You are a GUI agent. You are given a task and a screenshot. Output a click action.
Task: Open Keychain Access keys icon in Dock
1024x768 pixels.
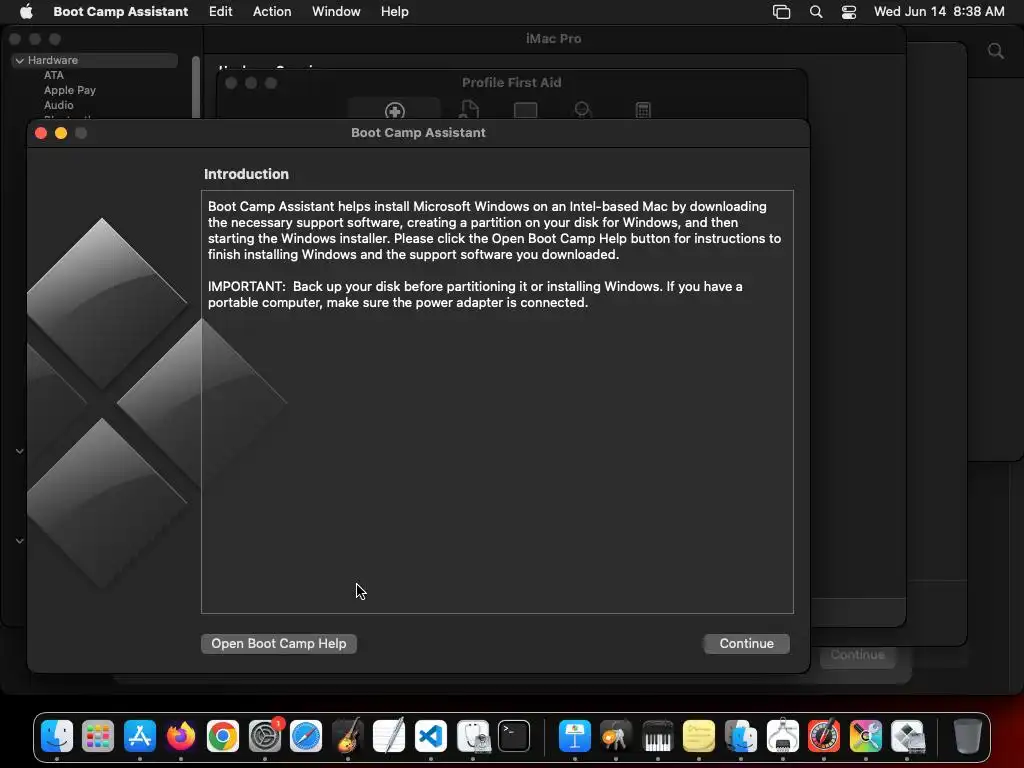(x=615, y=736)
